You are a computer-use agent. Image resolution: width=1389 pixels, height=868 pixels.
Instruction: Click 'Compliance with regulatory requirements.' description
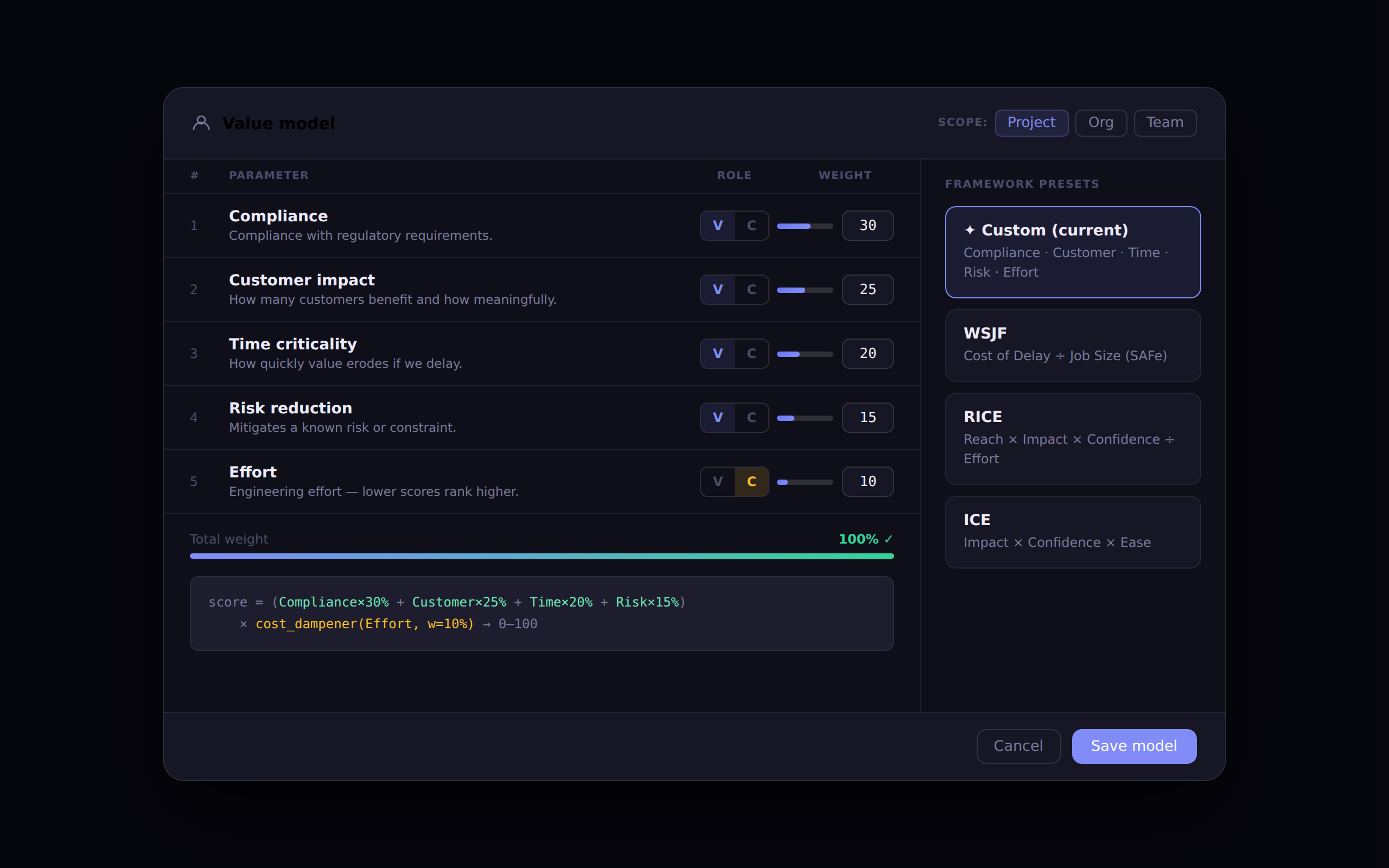click(x=360, y=236)
